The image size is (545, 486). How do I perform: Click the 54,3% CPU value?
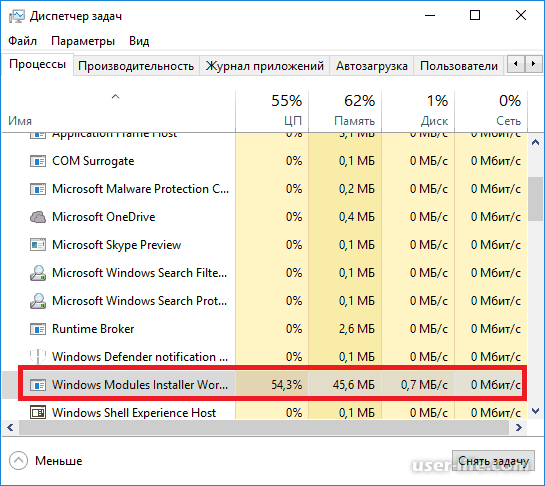[286, 385]
